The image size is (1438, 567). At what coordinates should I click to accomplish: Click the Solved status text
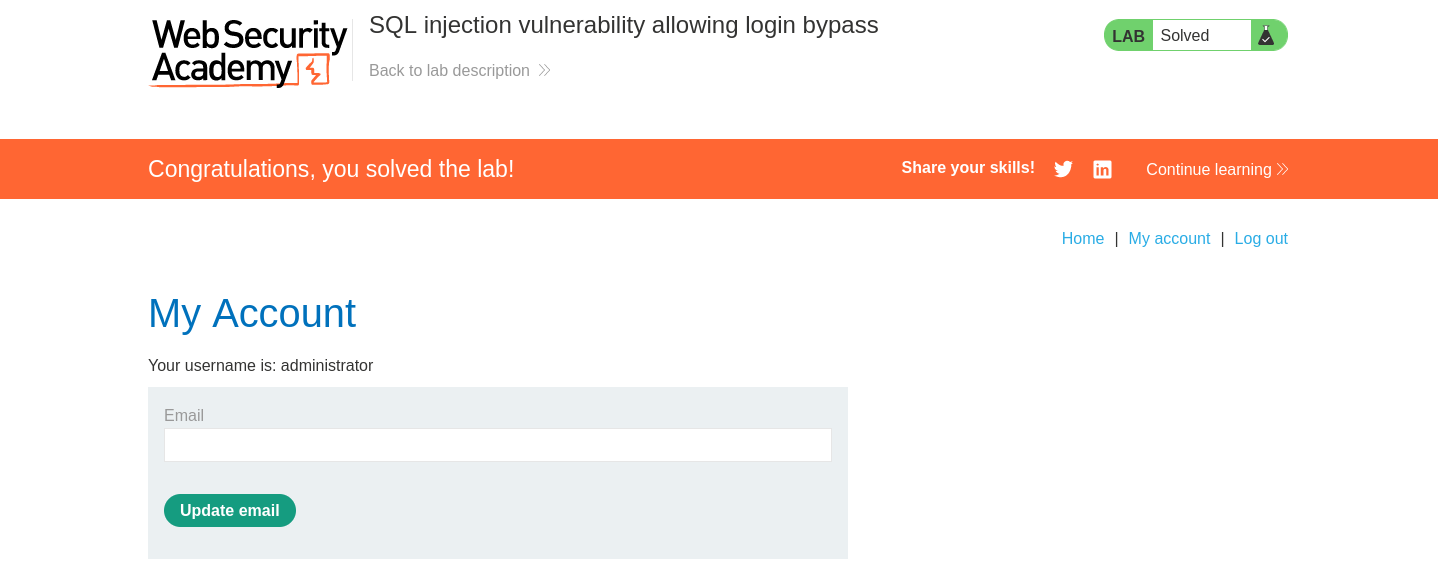click(1185, 36)
